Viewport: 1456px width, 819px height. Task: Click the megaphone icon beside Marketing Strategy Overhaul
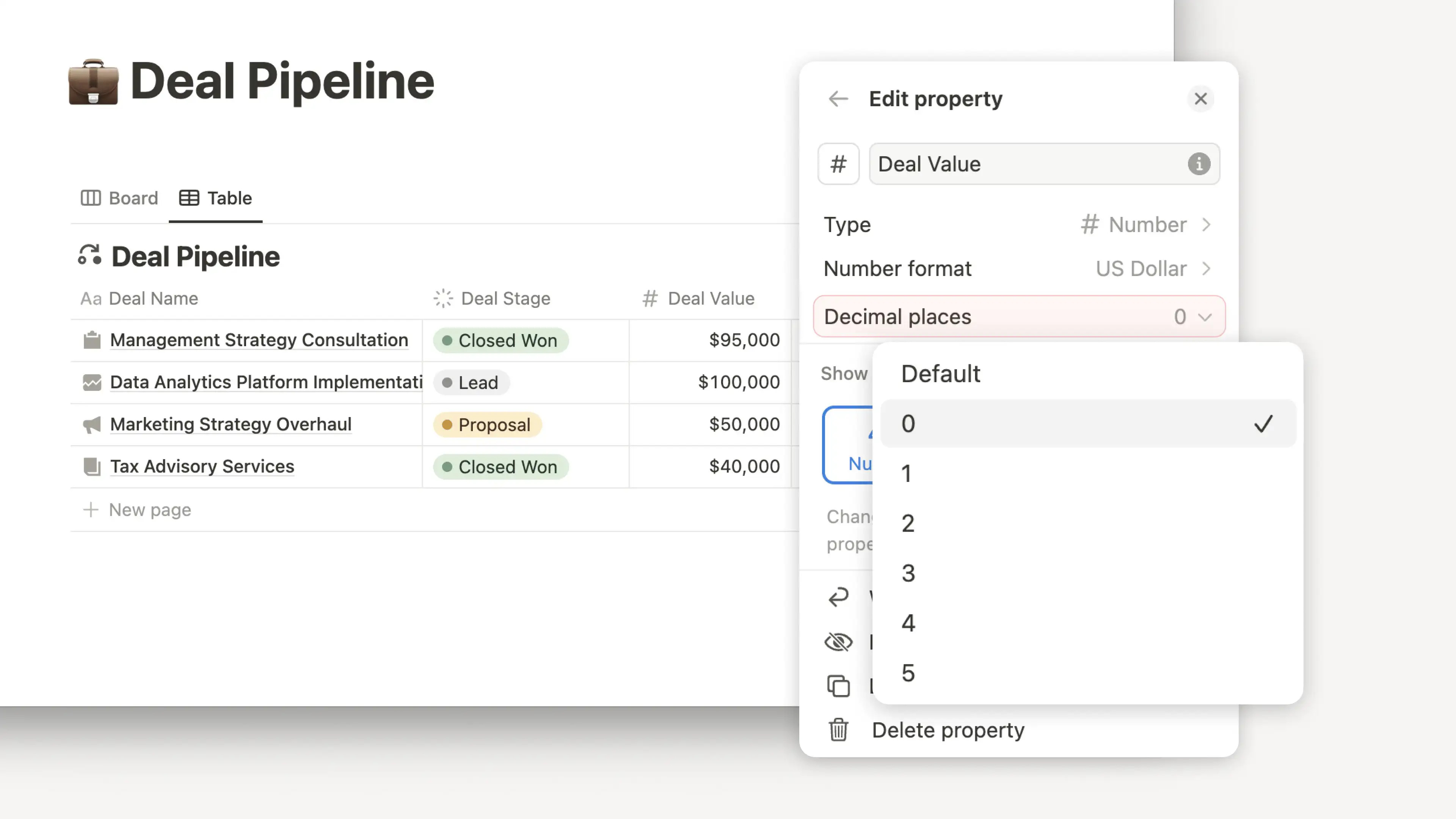click(91, 425)
